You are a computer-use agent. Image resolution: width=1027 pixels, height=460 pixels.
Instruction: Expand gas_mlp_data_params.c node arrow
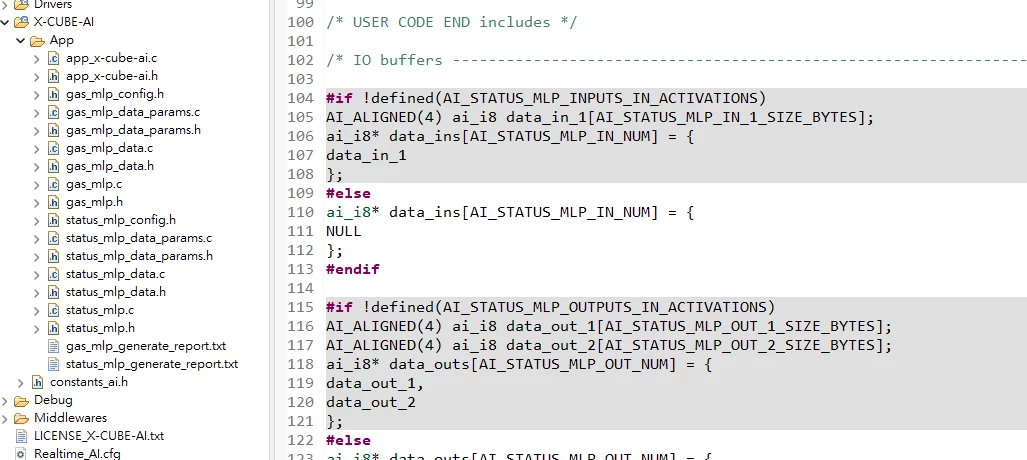(37, 112)
